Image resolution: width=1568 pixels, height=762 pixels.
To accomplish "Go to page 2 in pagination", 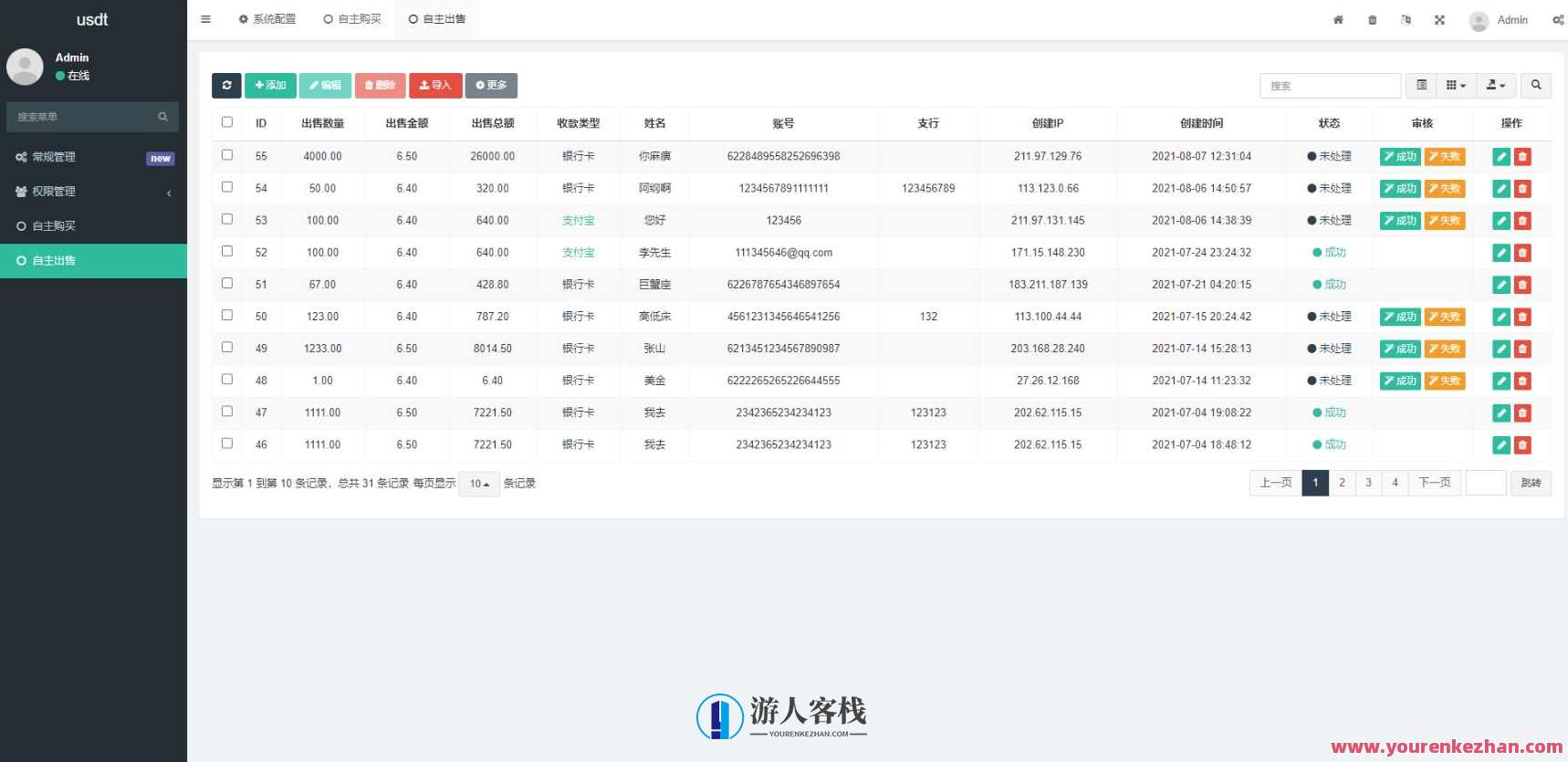I will (1342, 483).
